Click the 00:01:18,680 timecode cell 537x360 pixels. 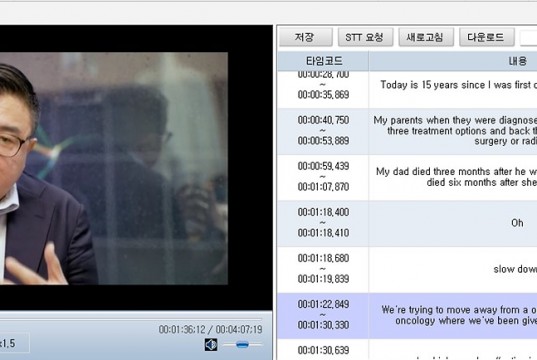pyautogui.click(x=323, y=269)
